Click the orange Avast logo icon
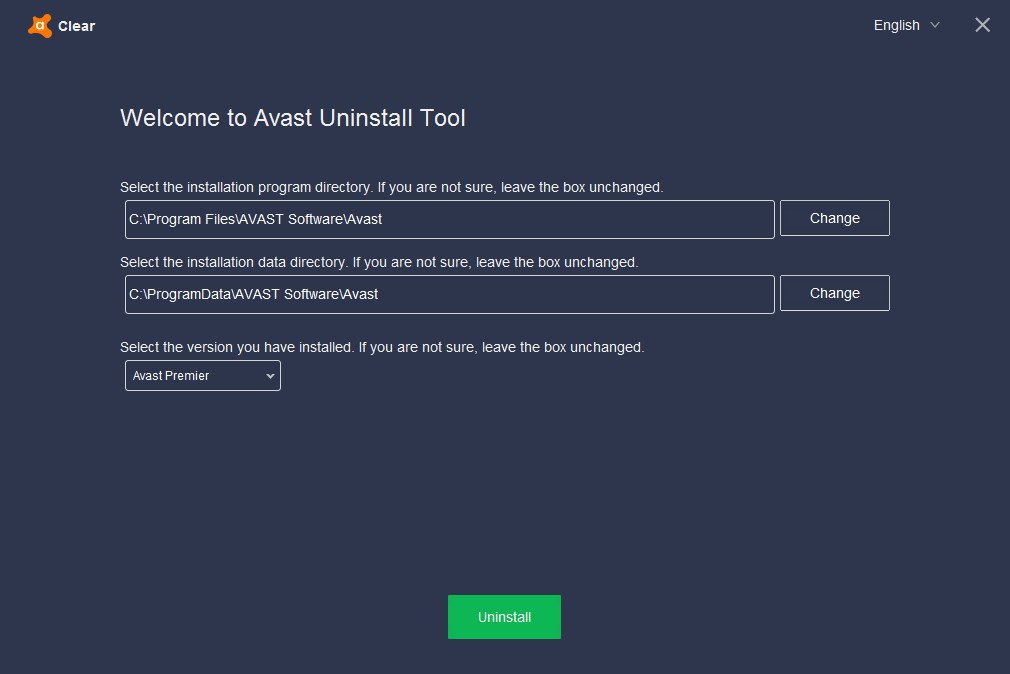 (x=40, y=26)
